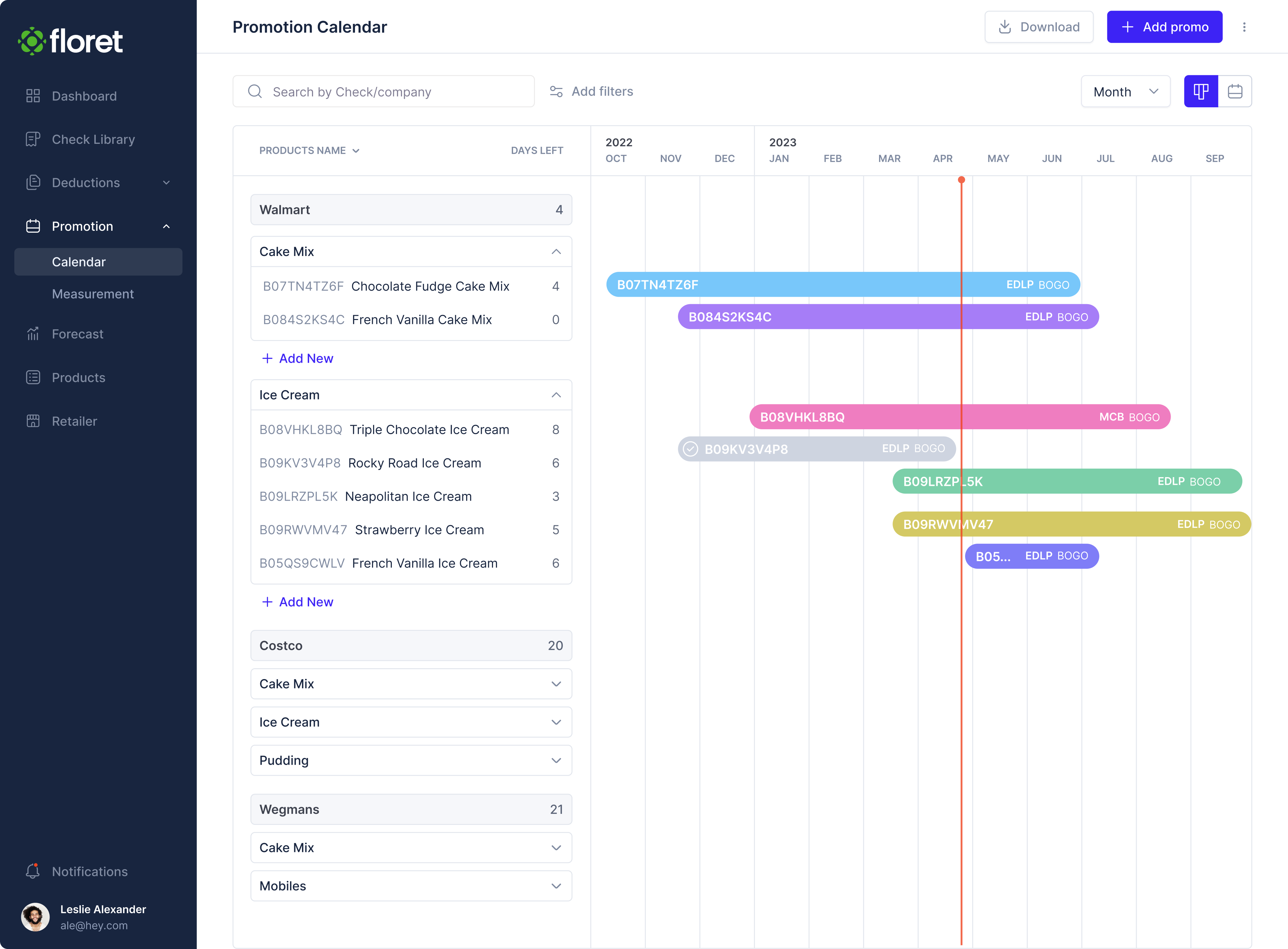This screenshot has height=949, width=1288.
Task: Switch to the calendar grid view
Action: coord(1235,91)
